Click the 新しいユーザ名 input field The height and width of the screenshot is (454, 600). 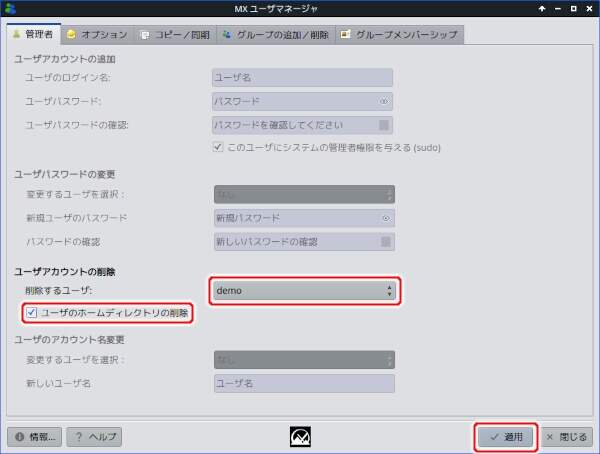[303, 384]
